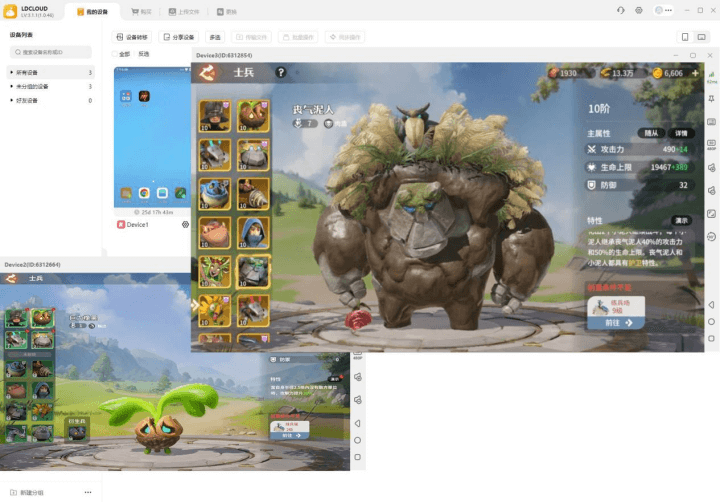Click the Chrome icon on Device1 screen
Image resolution: width=720 pixels, height=502 pixels.
click(x=145, y=193)
